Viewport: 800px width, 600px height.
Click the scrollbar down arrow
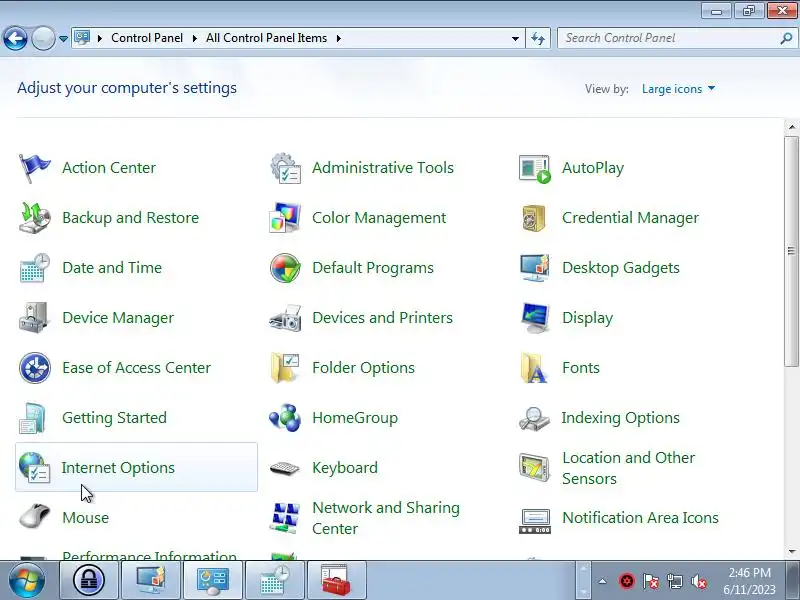(792, 551)
